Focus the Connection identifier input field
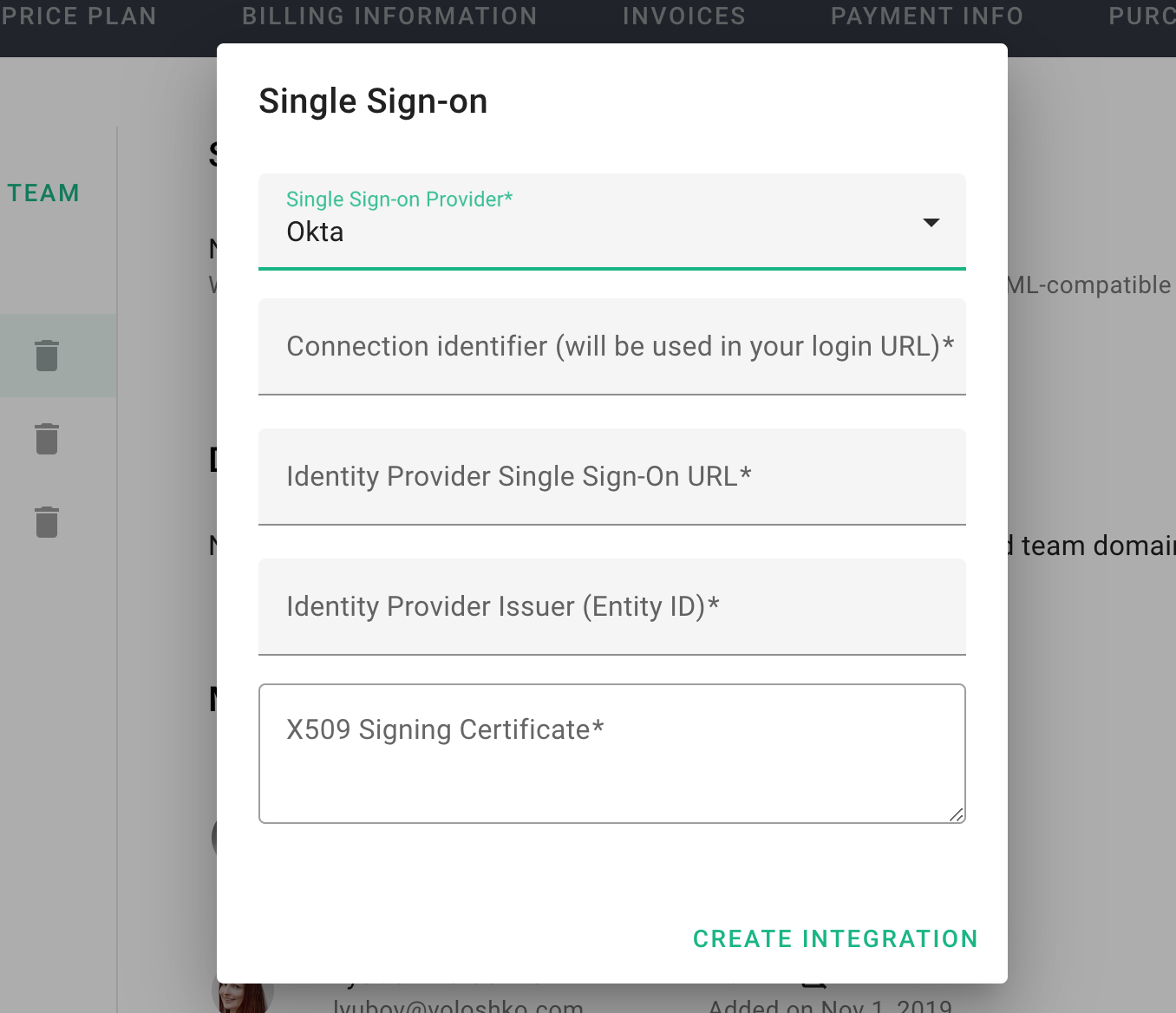The width and height of the screenshot is (1176, 1013). [x=612, y=347]
